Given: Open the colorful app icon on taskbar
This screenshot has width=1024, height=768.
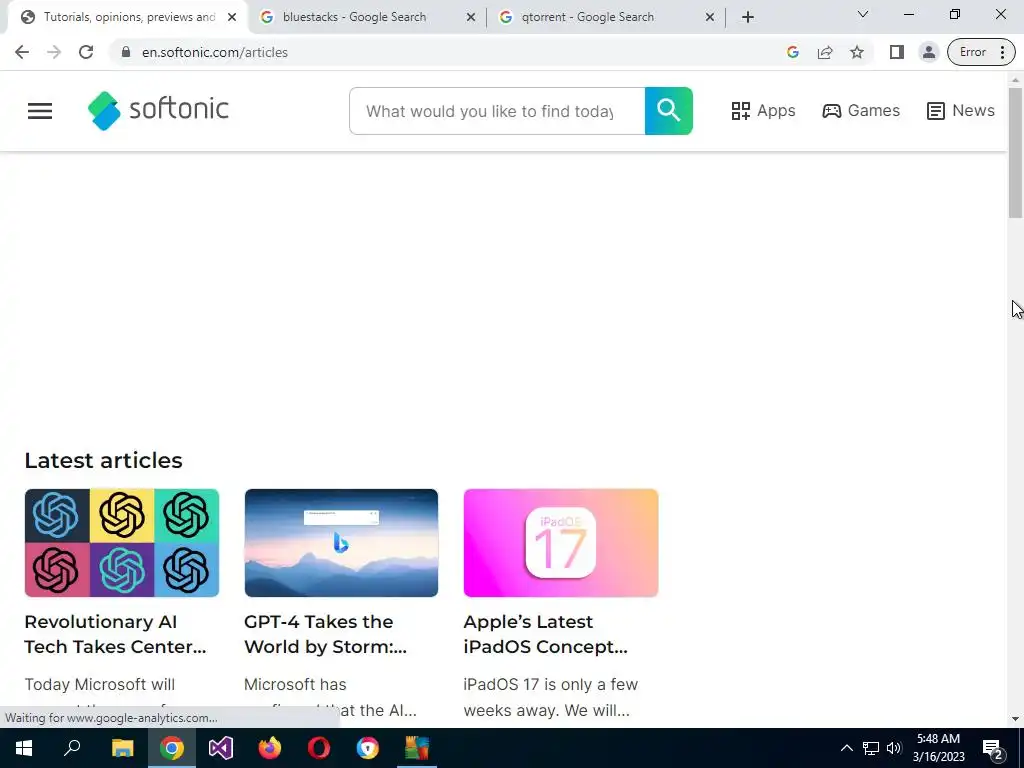Looking at the screenshot, I should pos(417,748).
